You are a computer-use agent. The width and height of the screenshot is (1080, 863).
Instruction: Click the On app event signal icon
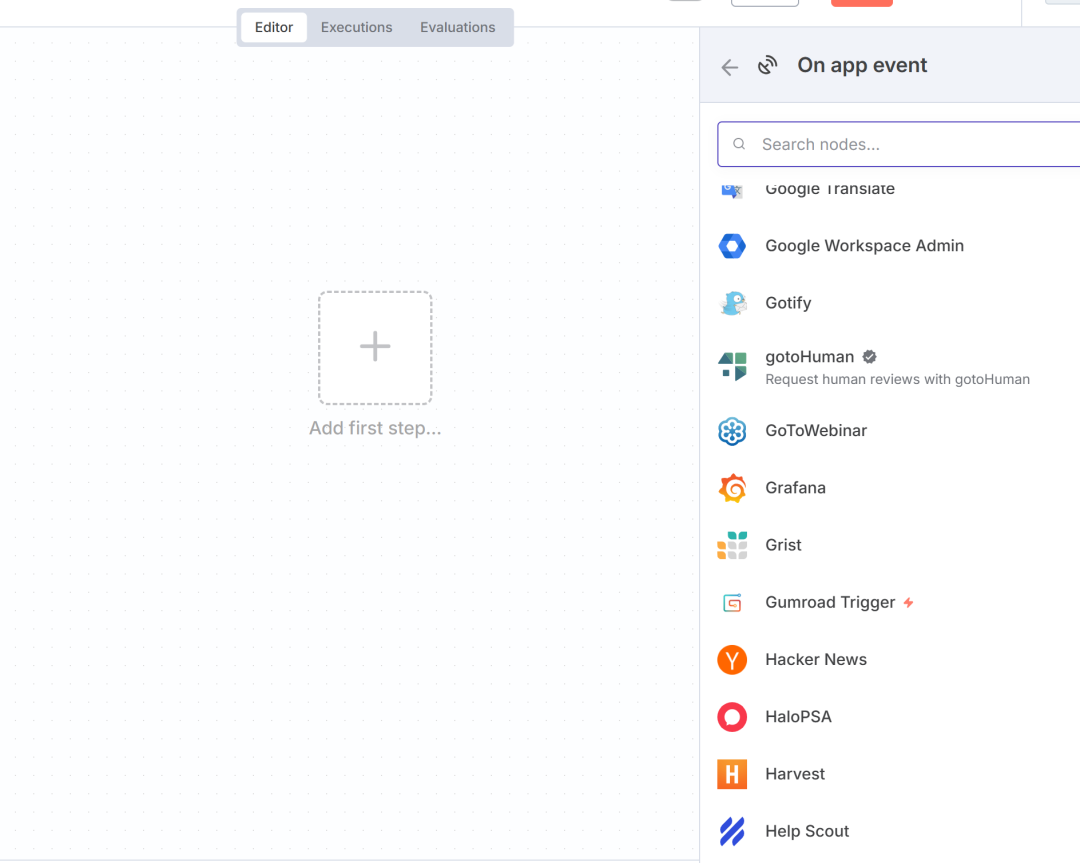click(x=767, y=65)
